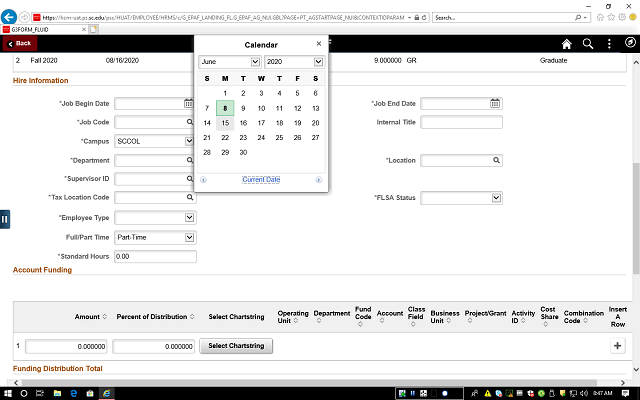Screen dimensions: 640x400
Task: Expand the calendar month dropdown
Action: [255, 62]
